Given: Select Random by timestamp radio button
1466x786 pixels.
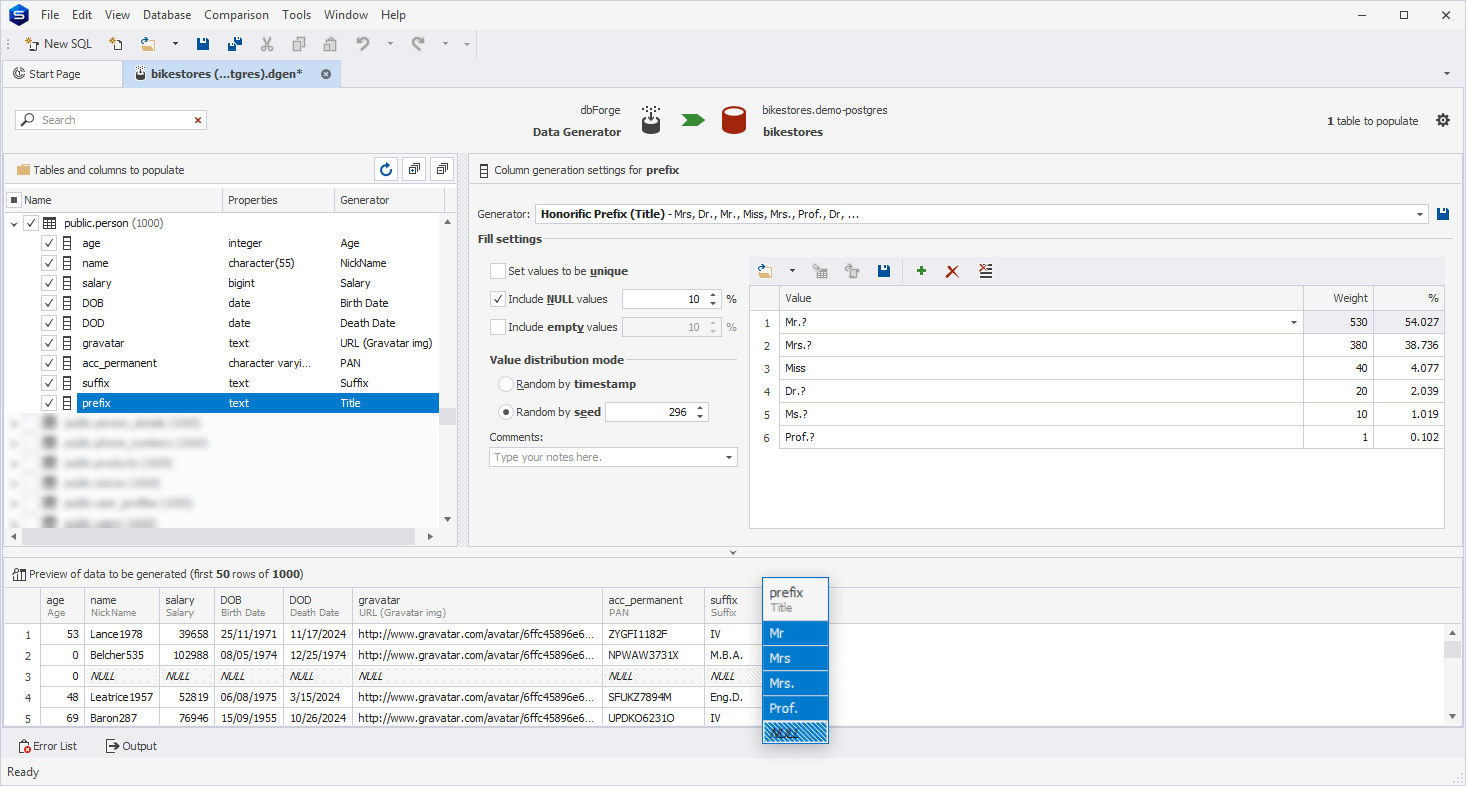Looking at the screenshot, I should (x=506, y=384).
